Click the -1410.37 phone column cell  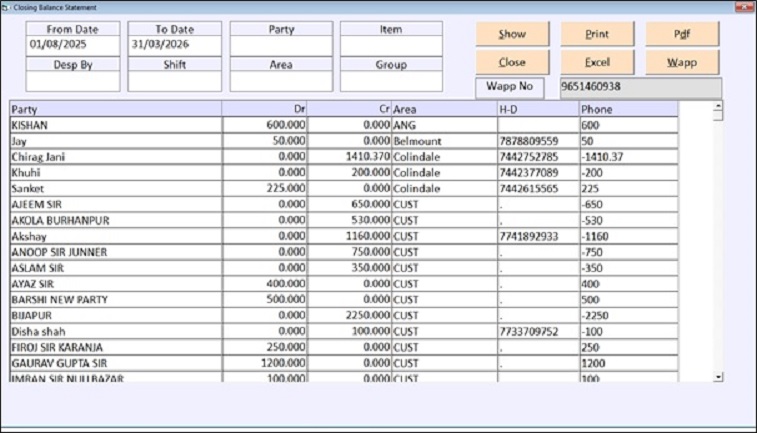click(x=629, y=157)
